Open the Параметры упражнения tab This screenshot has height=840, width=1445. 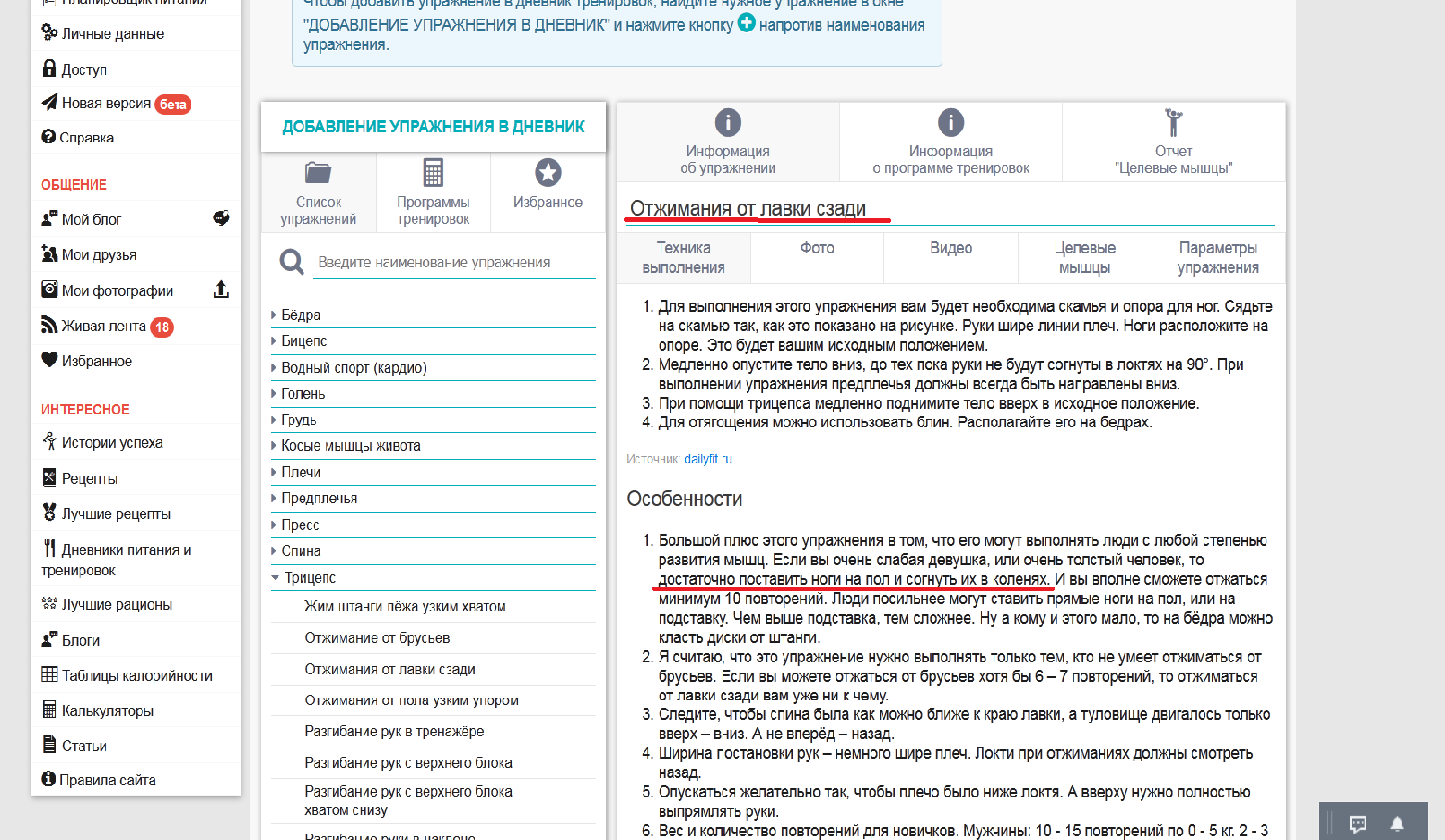coord(1217,257)
